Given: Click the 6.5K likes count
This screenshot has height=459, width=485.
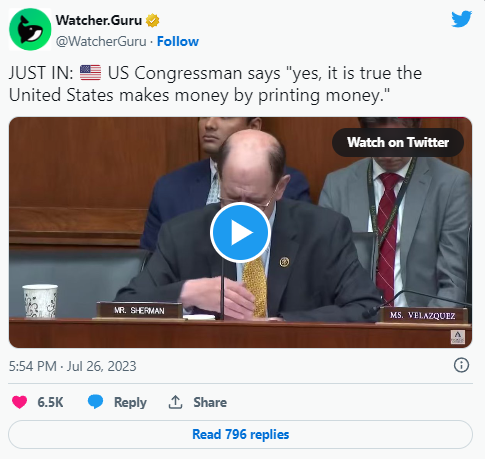Looking at the screenshot, I should point(50,402).
